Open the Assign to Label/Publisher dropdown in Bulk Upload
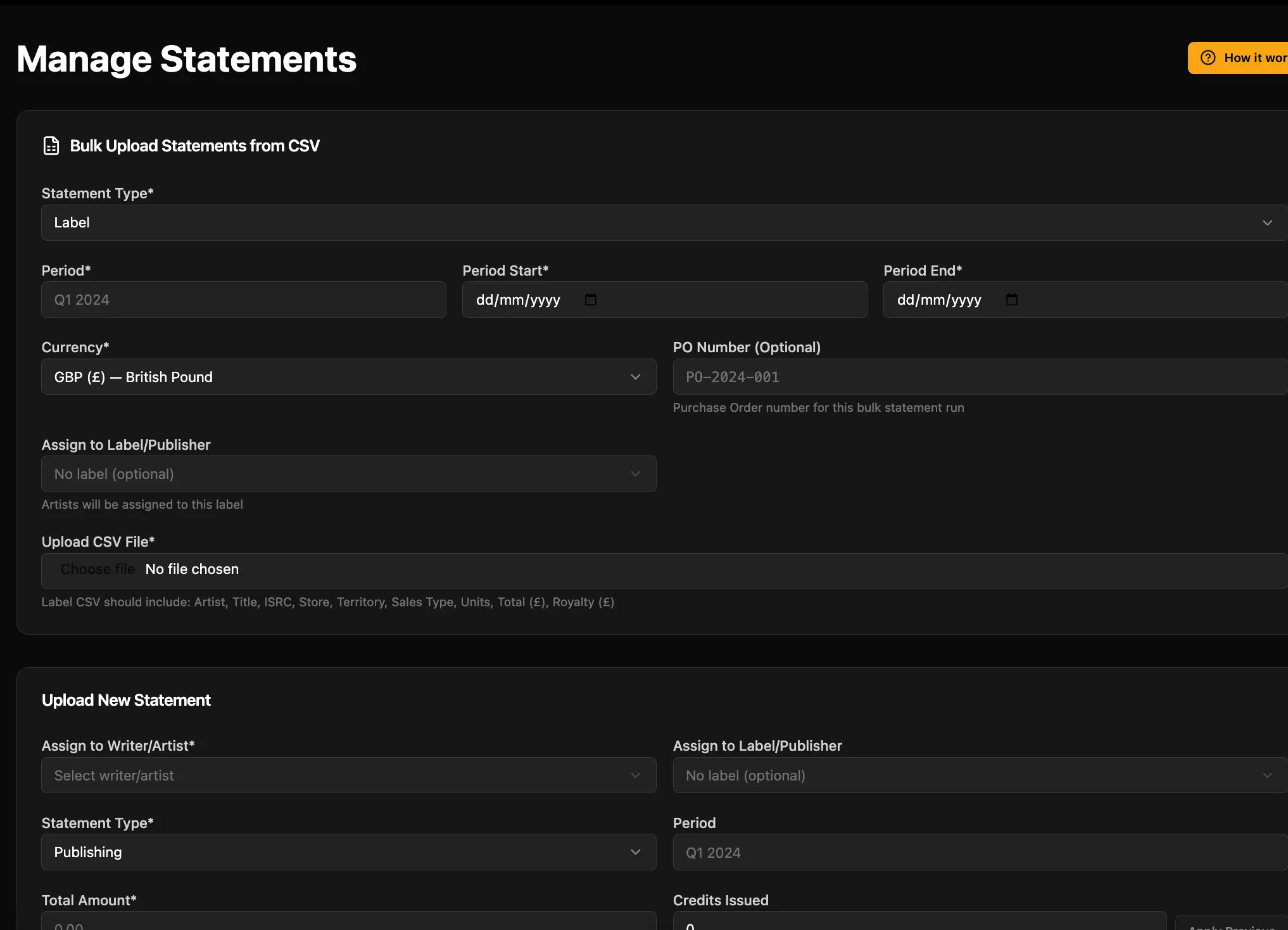Screen dimensions: 1288x930 point(349,474)
